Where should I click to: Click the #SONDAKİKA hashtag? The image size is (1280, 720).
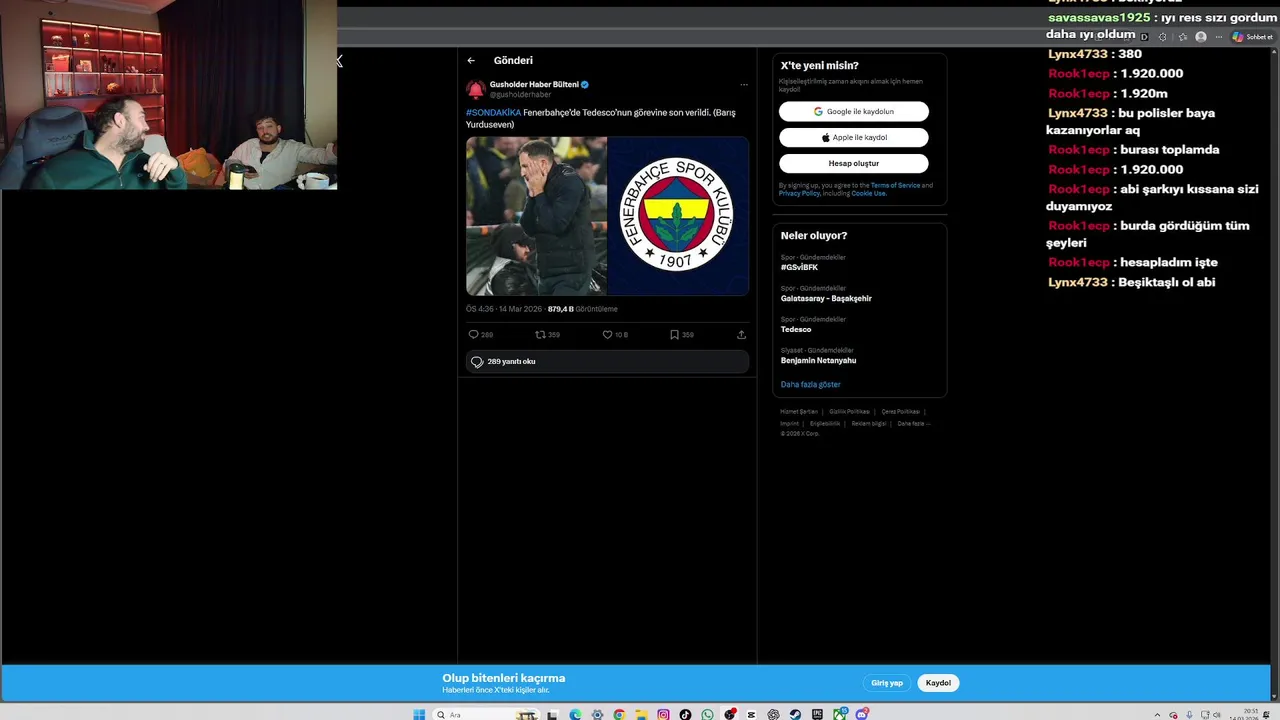point(493,113)
